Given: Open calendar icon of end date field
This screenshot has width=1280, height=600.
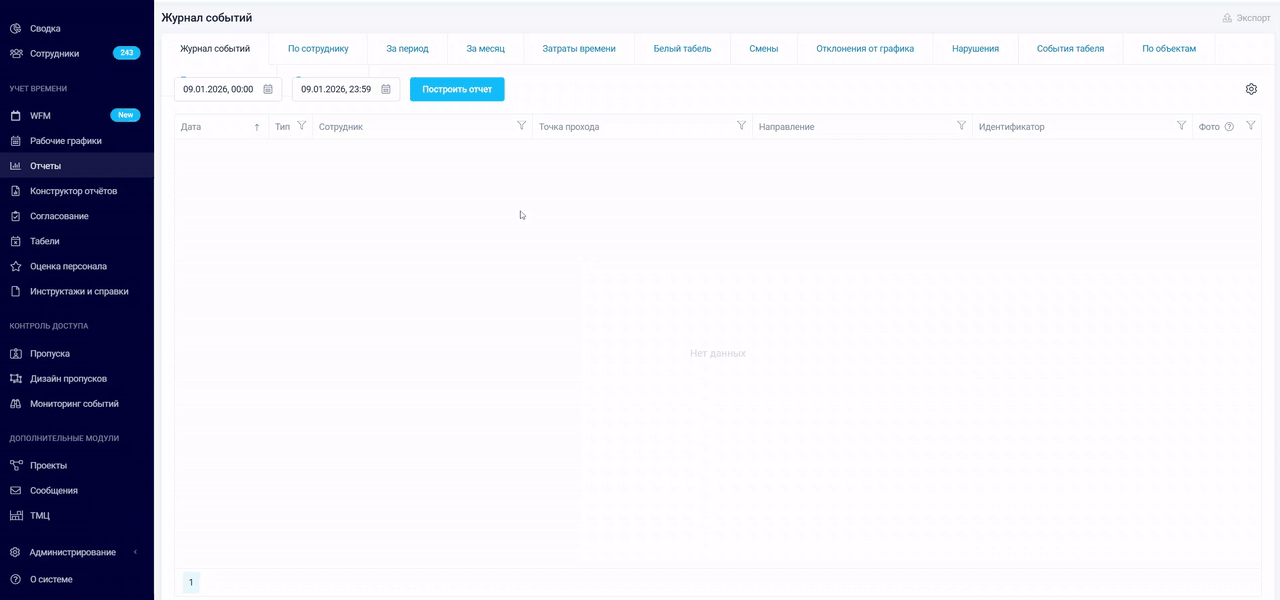Looking at the screenshot, I should pos(386,89).
